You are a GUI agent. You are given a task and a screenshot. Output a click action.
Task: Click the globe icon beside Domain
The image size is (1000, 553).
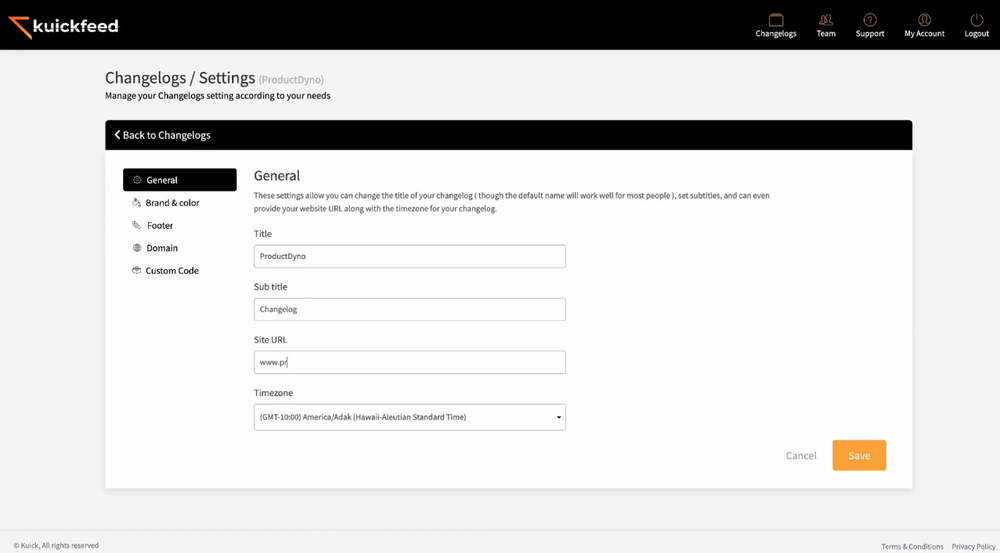click(x=136, y=247)
